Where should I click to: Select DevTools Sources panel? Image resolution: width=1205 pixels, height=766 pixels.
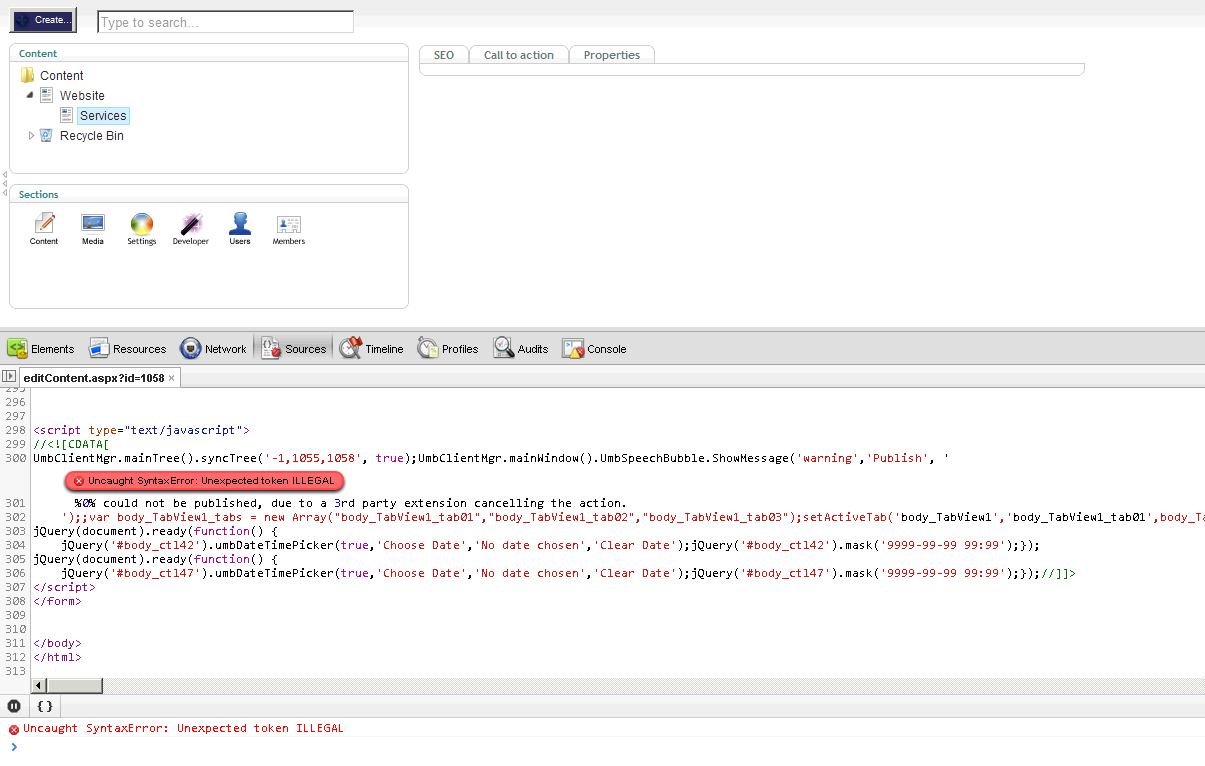(293, 349)
